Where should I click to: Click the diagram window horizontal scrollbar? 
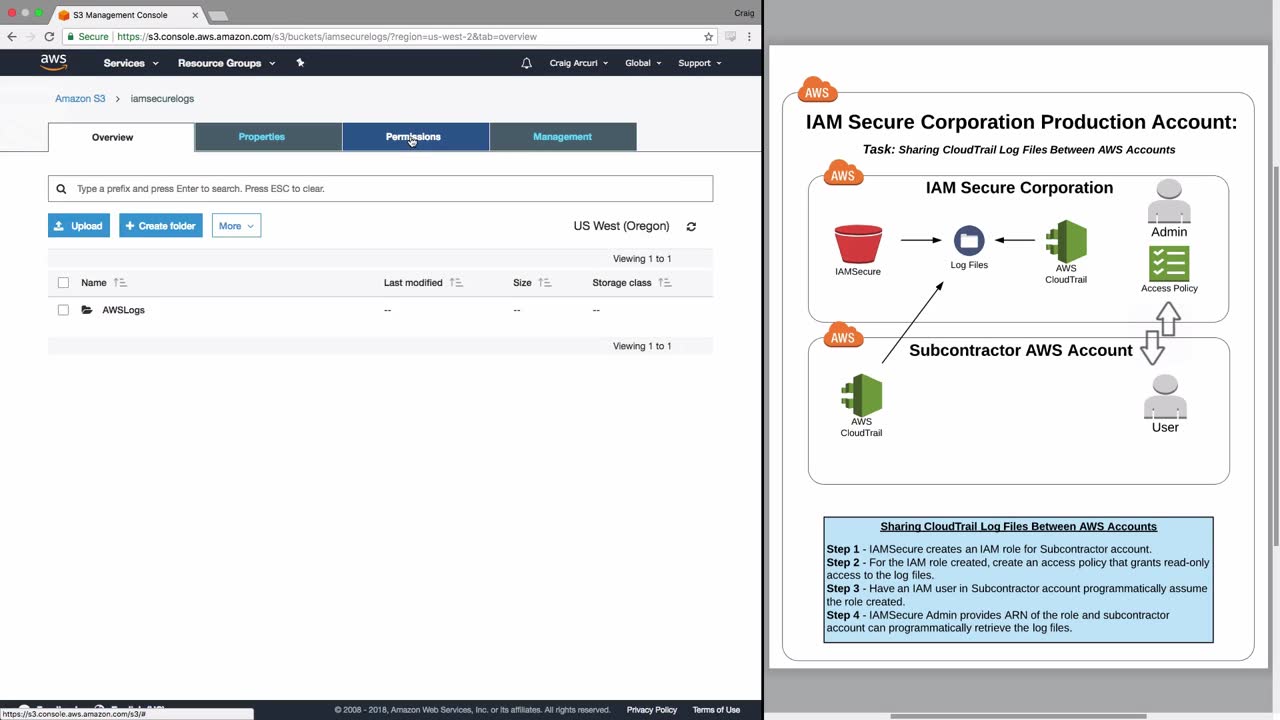pyautogui.click(x=1018, y=716)
